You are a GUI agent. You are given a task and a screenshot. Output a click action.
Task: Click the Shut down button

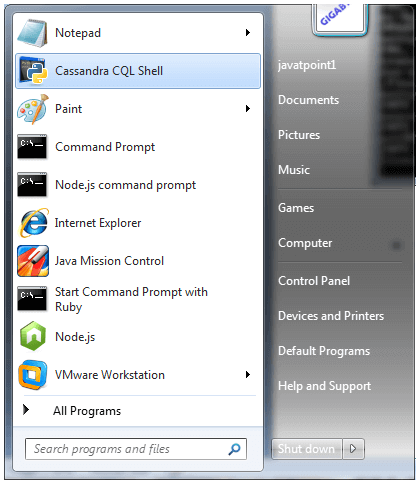pos(307,449)
